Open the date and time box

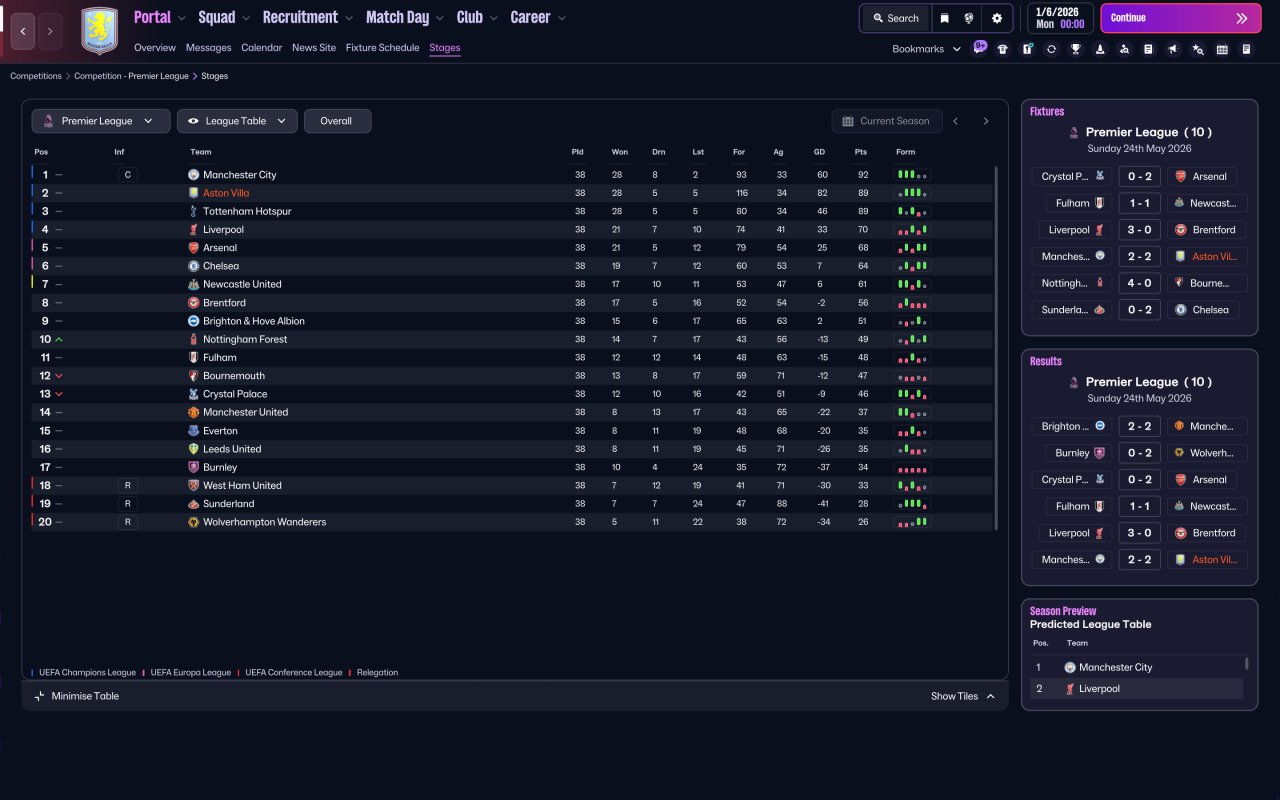(x=1060, y=18)
